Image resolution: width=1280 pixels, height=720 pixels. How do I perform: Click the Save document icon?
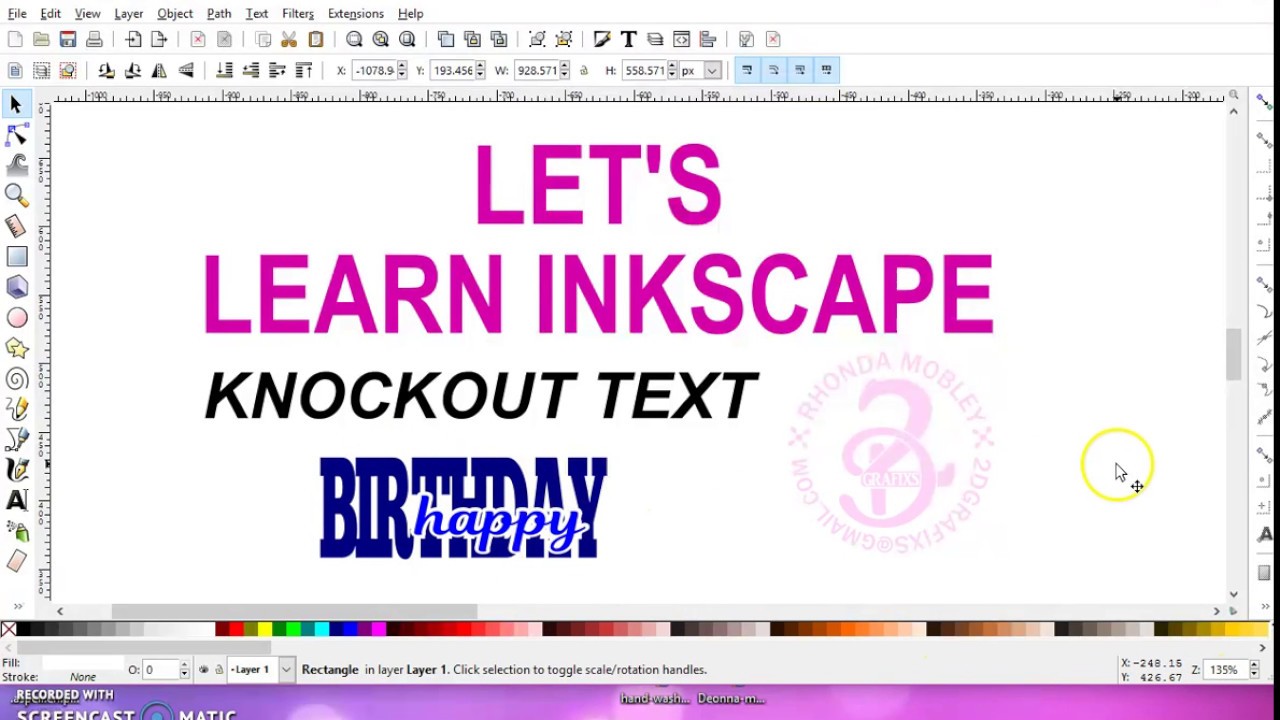(68, 39)
